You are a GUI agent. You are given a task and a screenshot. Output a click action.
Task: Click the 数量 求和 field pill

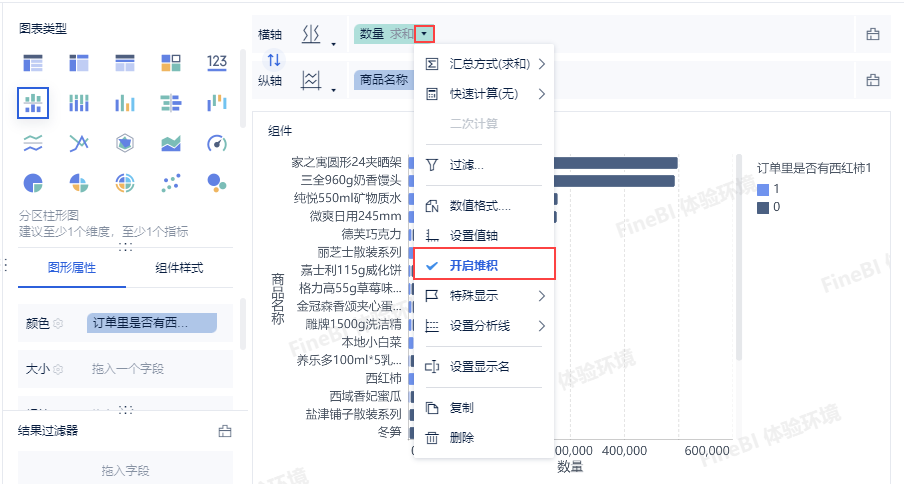click(385, 34)
